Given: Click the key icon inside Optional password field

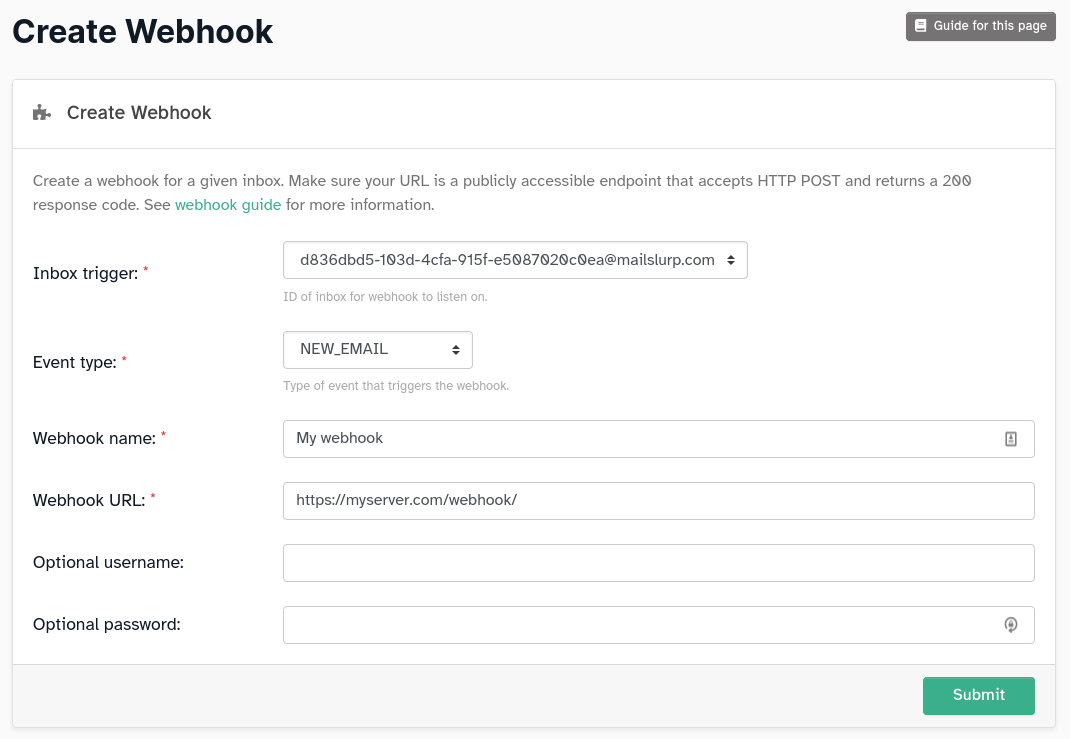Looking at the screenshot, I should (1010, 625).
